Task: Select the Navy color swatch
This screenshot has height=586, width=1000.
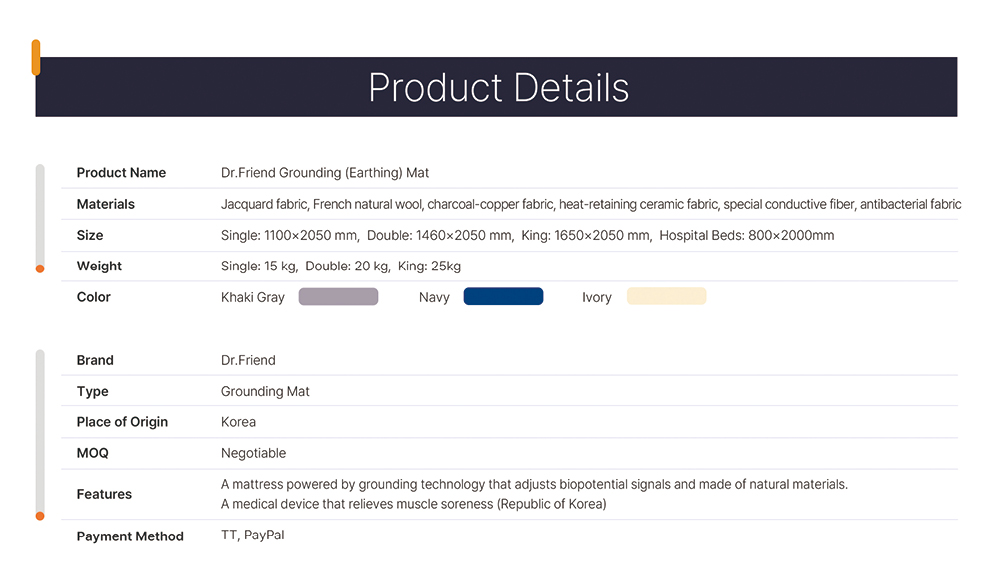Action: 503,297
